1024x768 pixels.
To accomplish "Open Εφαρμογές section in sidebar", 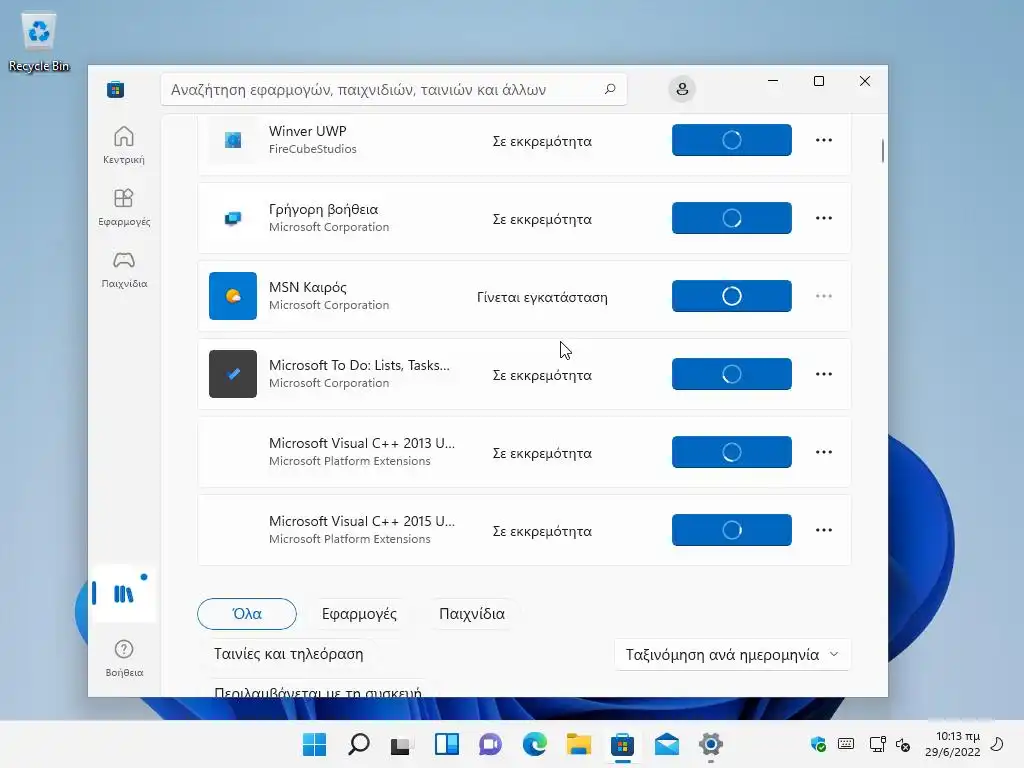I will 123,207.
